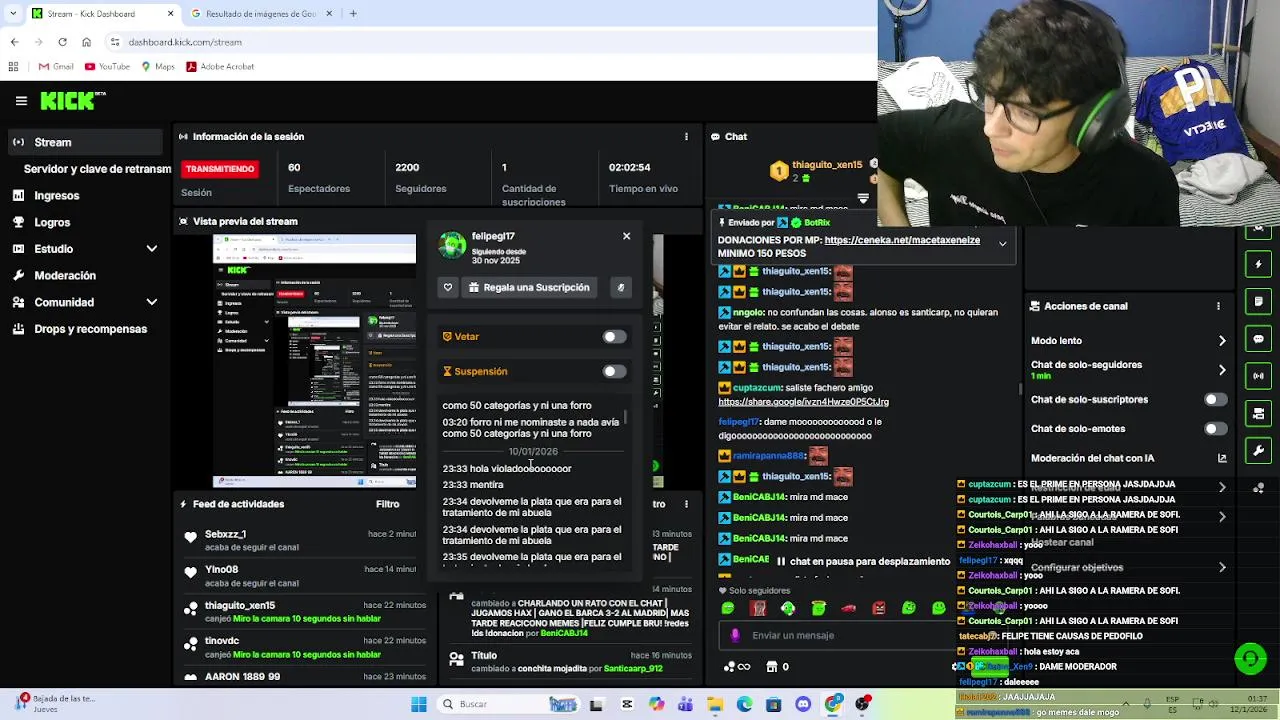
Task: Click the channel points infinity icon
Action: (737, 667)
